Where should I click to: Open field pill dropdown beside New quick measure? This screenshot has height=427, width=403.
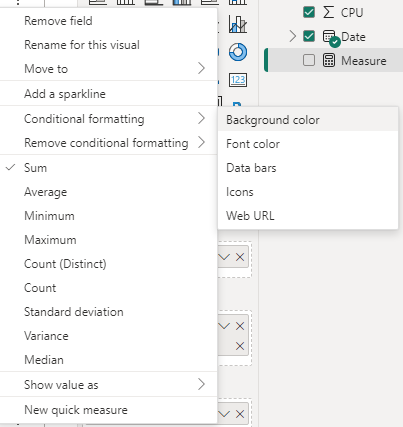[224, 414]
